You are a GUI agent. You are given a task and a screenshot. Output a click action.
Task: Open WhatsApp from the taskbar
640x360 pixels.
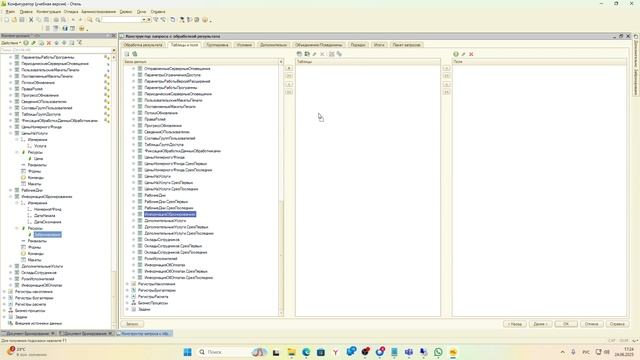438,352
